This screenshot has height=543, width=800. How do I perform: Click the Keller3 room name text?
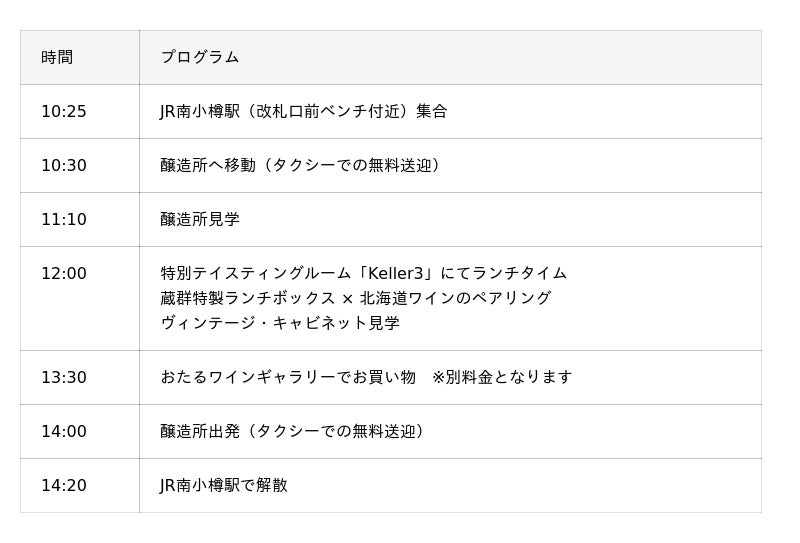click(x=386, y=273)
